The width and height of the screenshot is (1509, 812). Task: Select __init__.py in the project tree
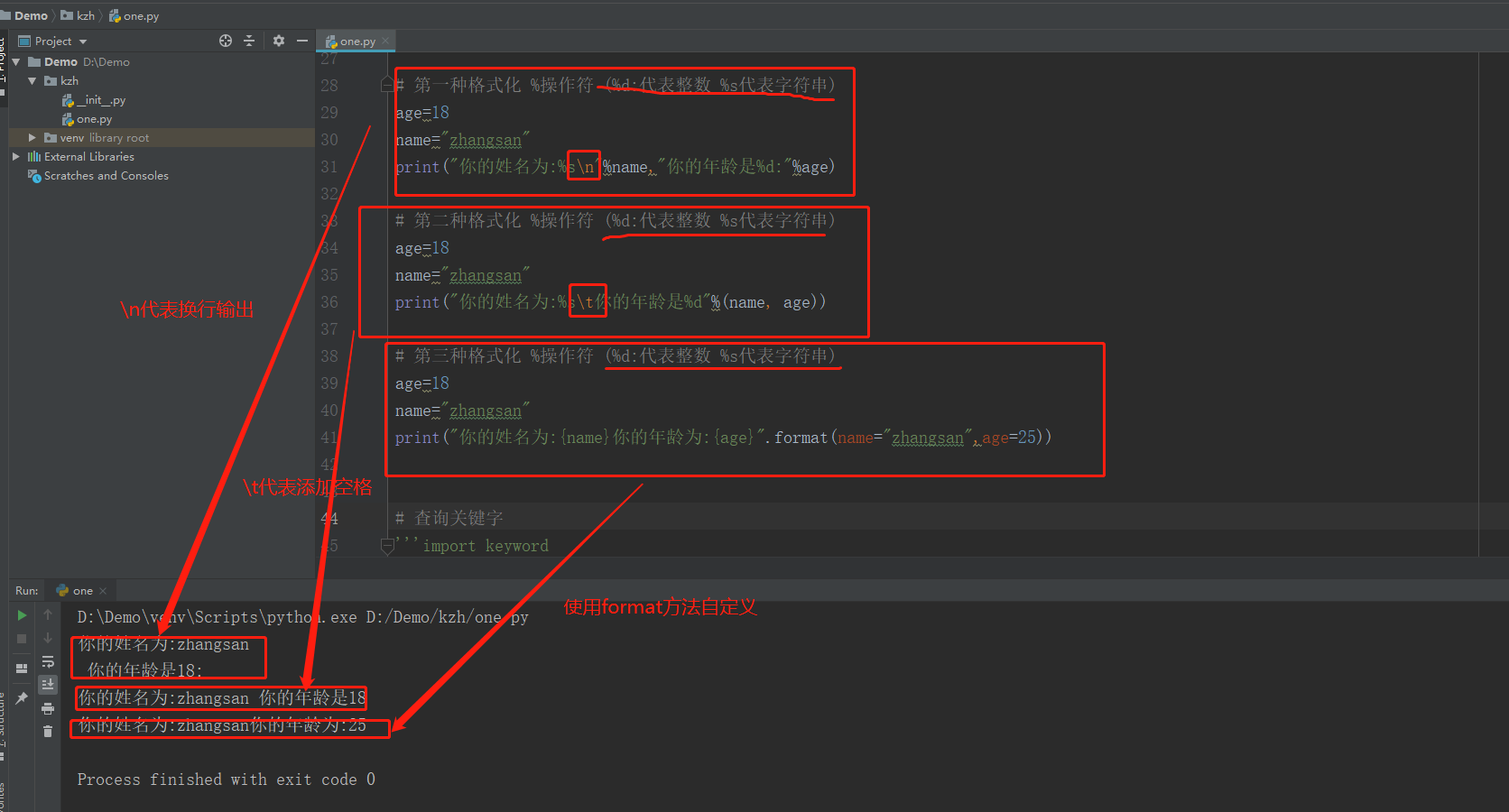101,99
